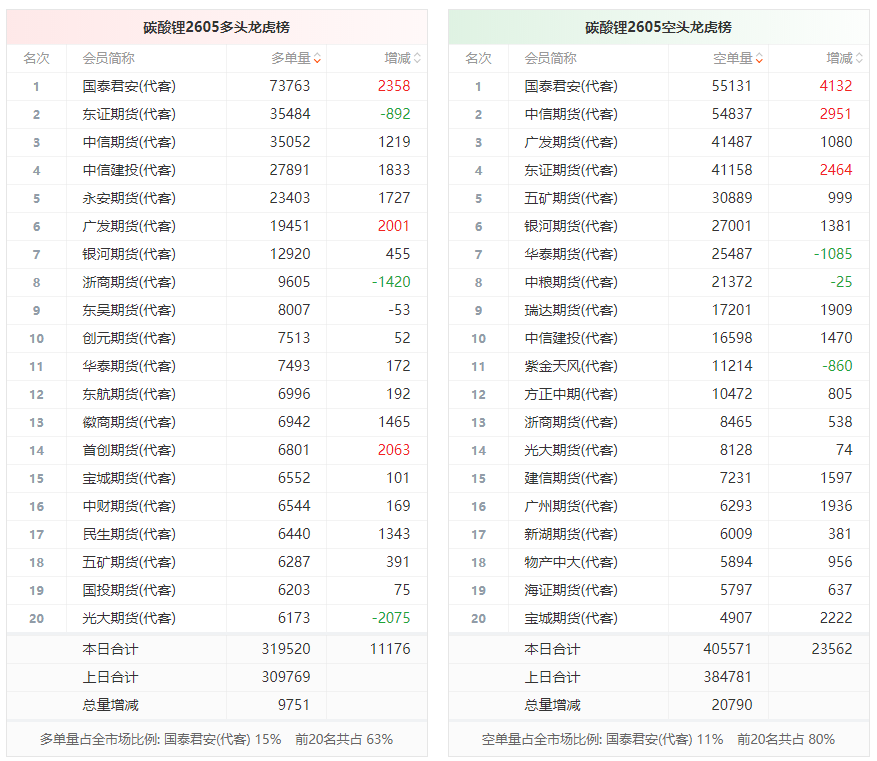877x761 pixels.
Task: Select 海证期货(代客) row name
Action: point(570,590)
